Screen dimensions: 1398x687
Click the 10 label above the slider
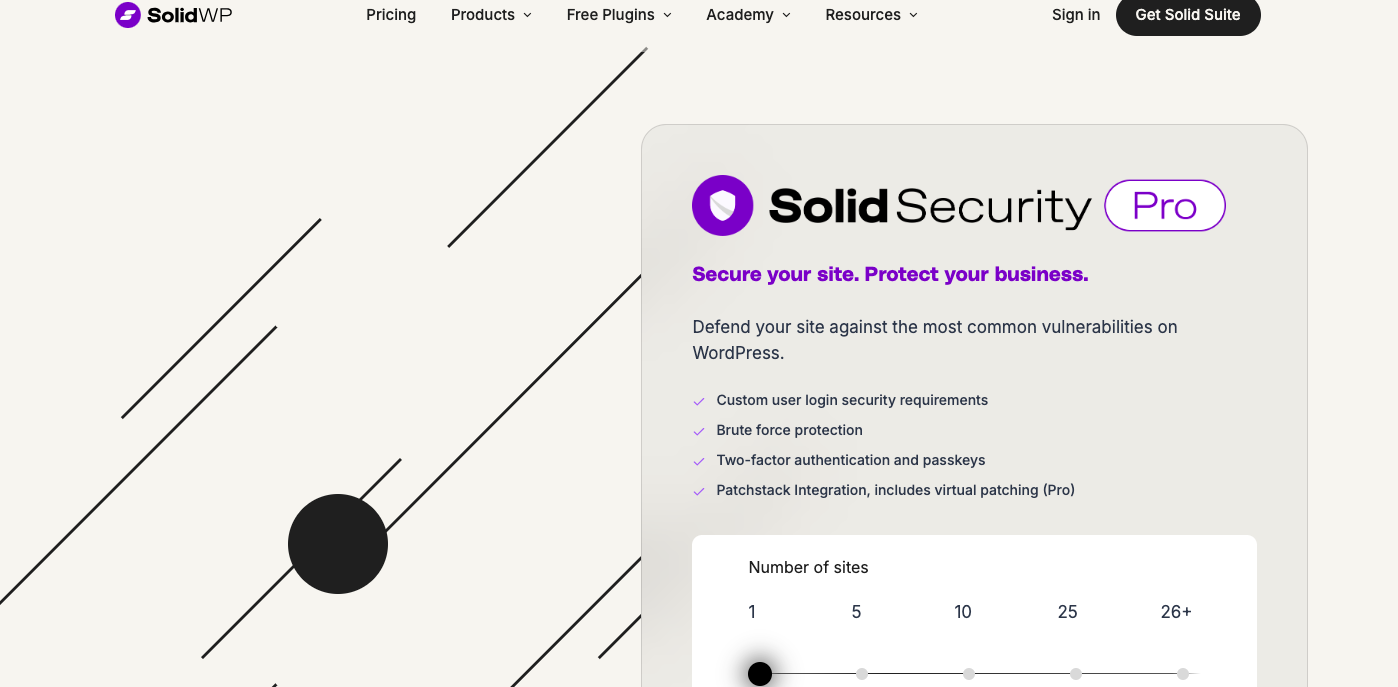pyautogui.click(x=963, y=612)
